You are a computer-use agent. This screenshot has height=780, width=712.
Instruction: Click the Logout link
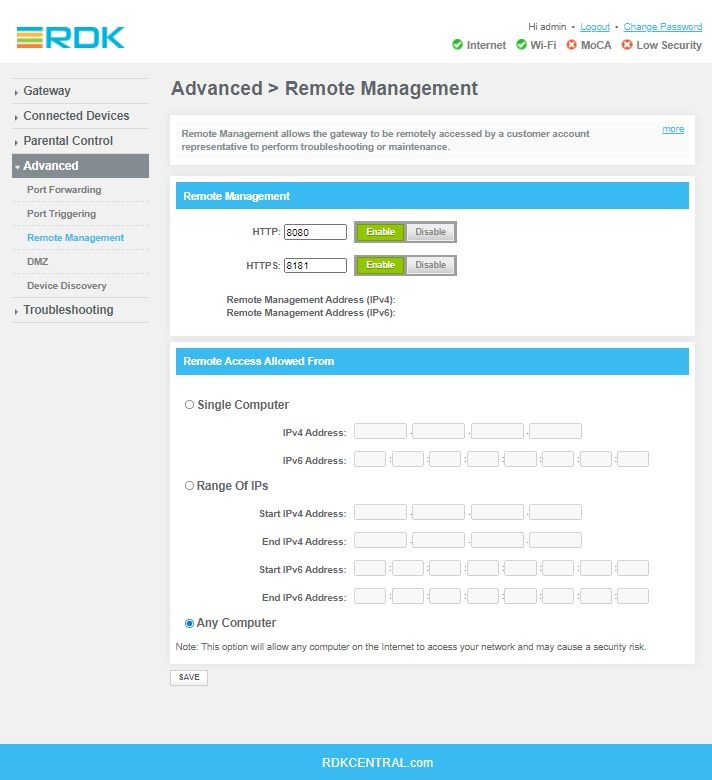point(594,27)
